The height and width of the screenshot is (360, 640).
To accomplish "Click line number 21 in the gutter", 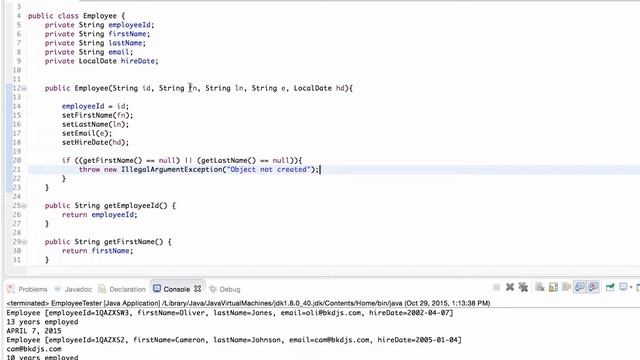I will [x=17, y=169].
